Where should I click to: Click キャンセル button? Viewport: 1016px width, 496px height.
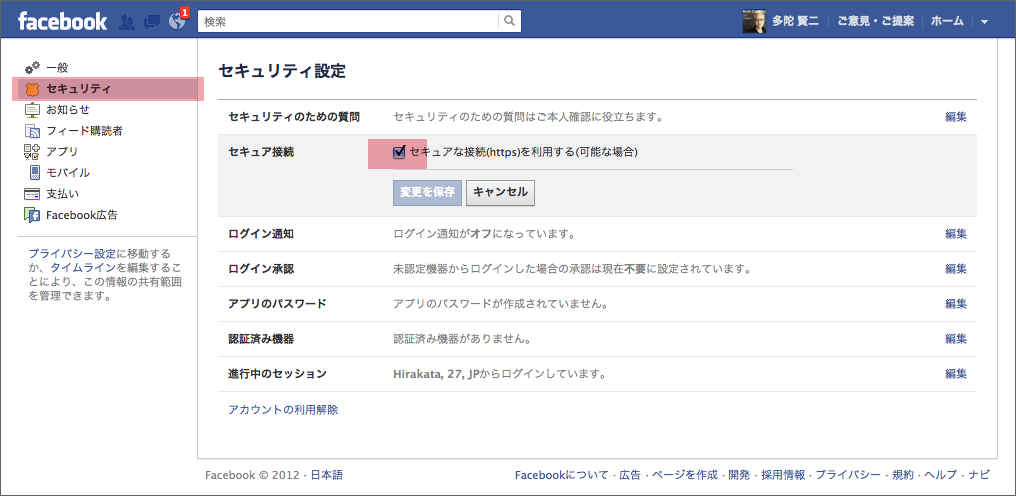pyautogui.click(x=500, y=193)
